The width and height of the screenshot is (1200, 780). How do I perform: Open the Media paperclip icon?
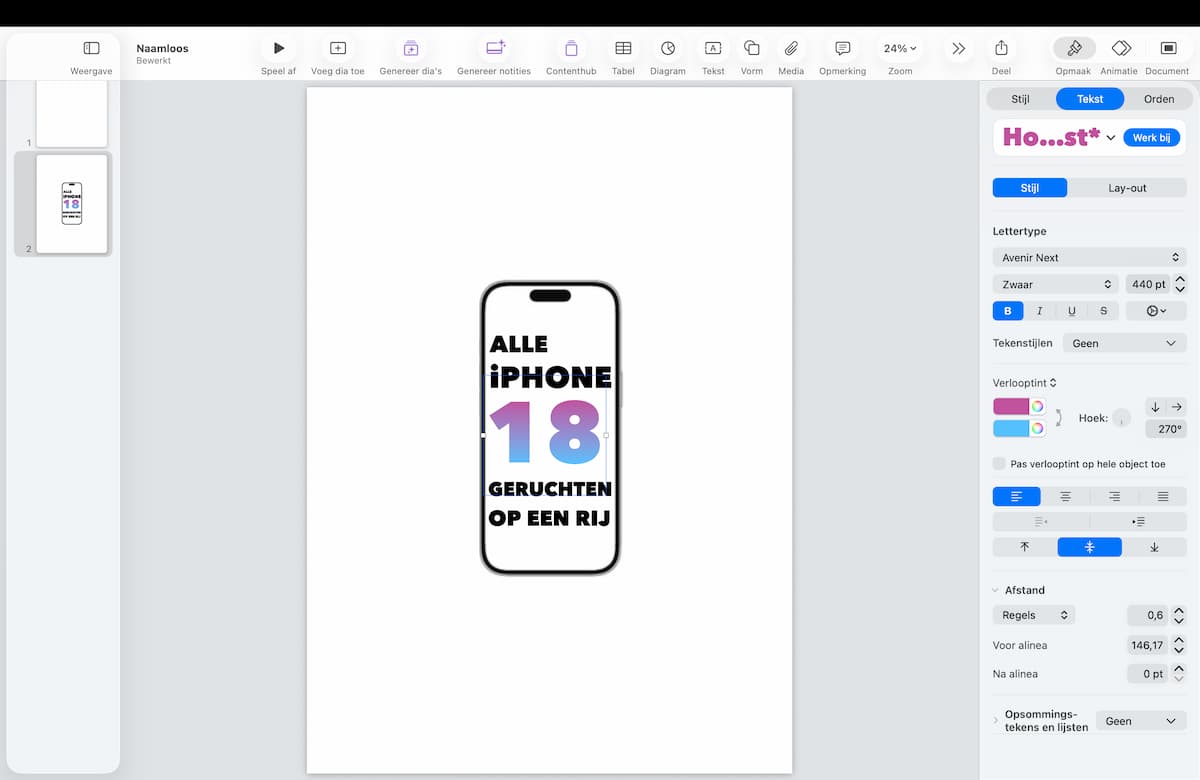pyautogui.click(x=791, y=48)
